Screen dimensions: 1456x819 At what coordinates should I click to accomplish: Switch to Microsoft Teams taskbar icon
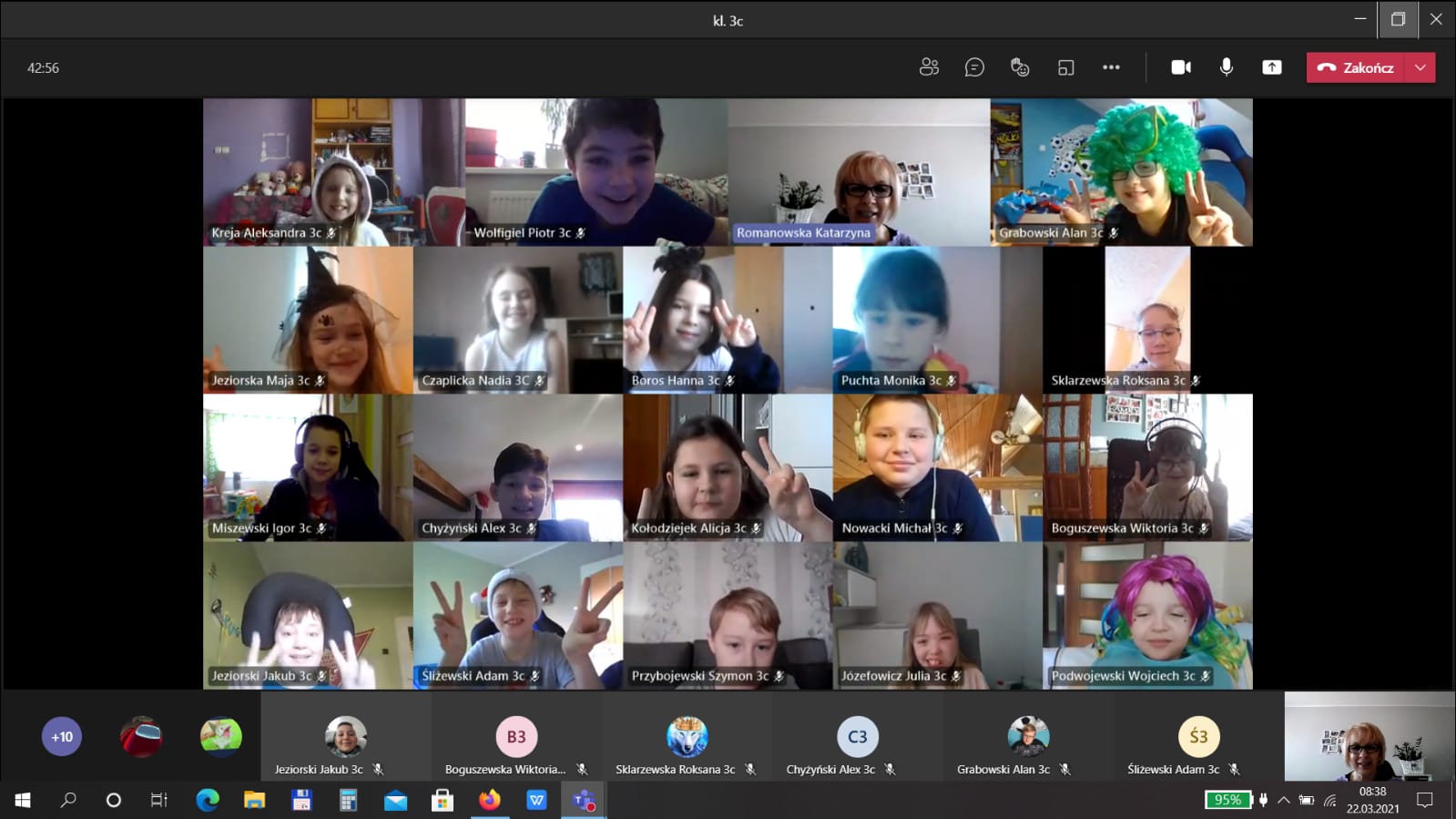pyautogui.click(x=584, y=800)
